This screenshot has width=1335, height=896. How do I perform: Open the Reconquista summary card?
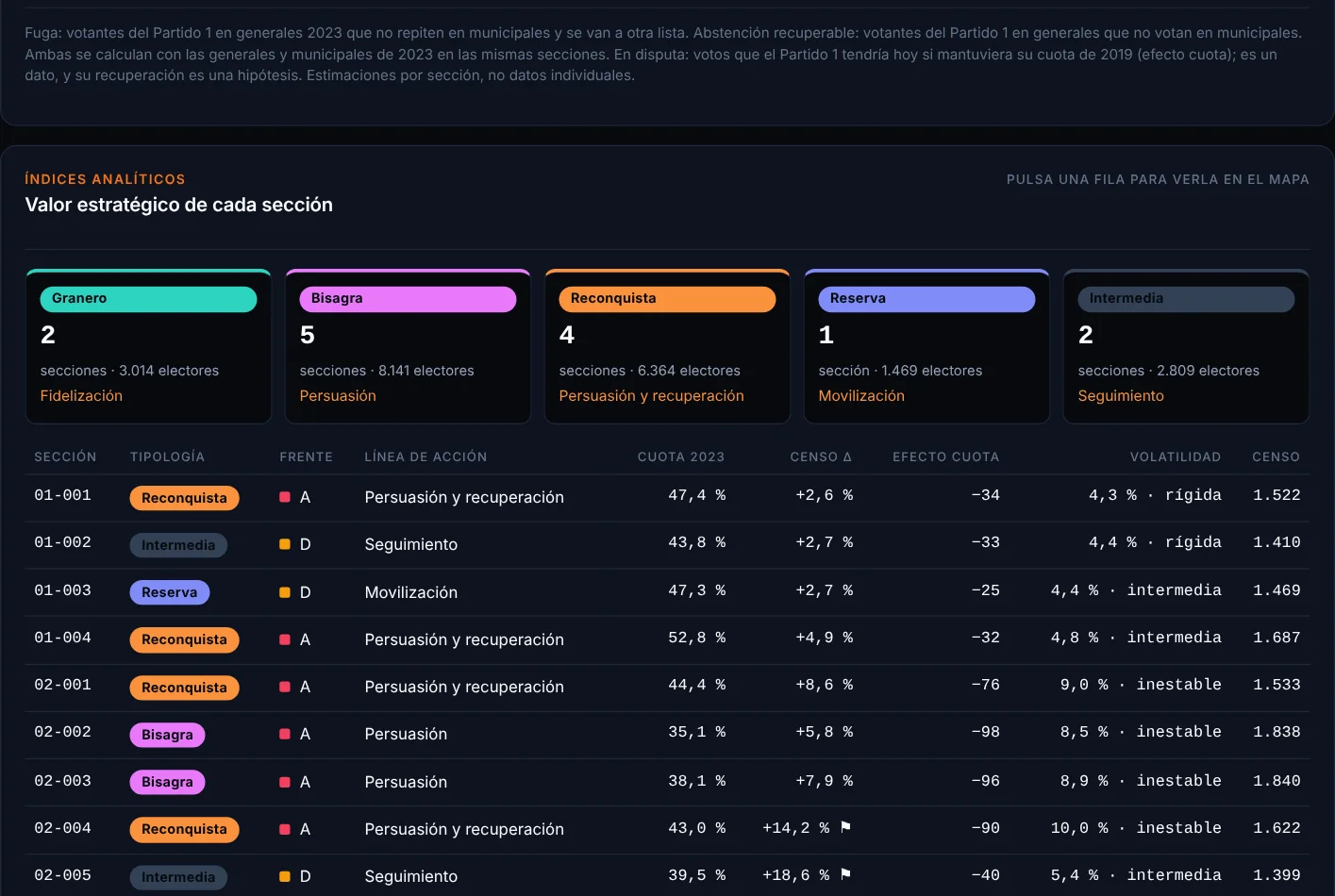(x=668, y=346)
